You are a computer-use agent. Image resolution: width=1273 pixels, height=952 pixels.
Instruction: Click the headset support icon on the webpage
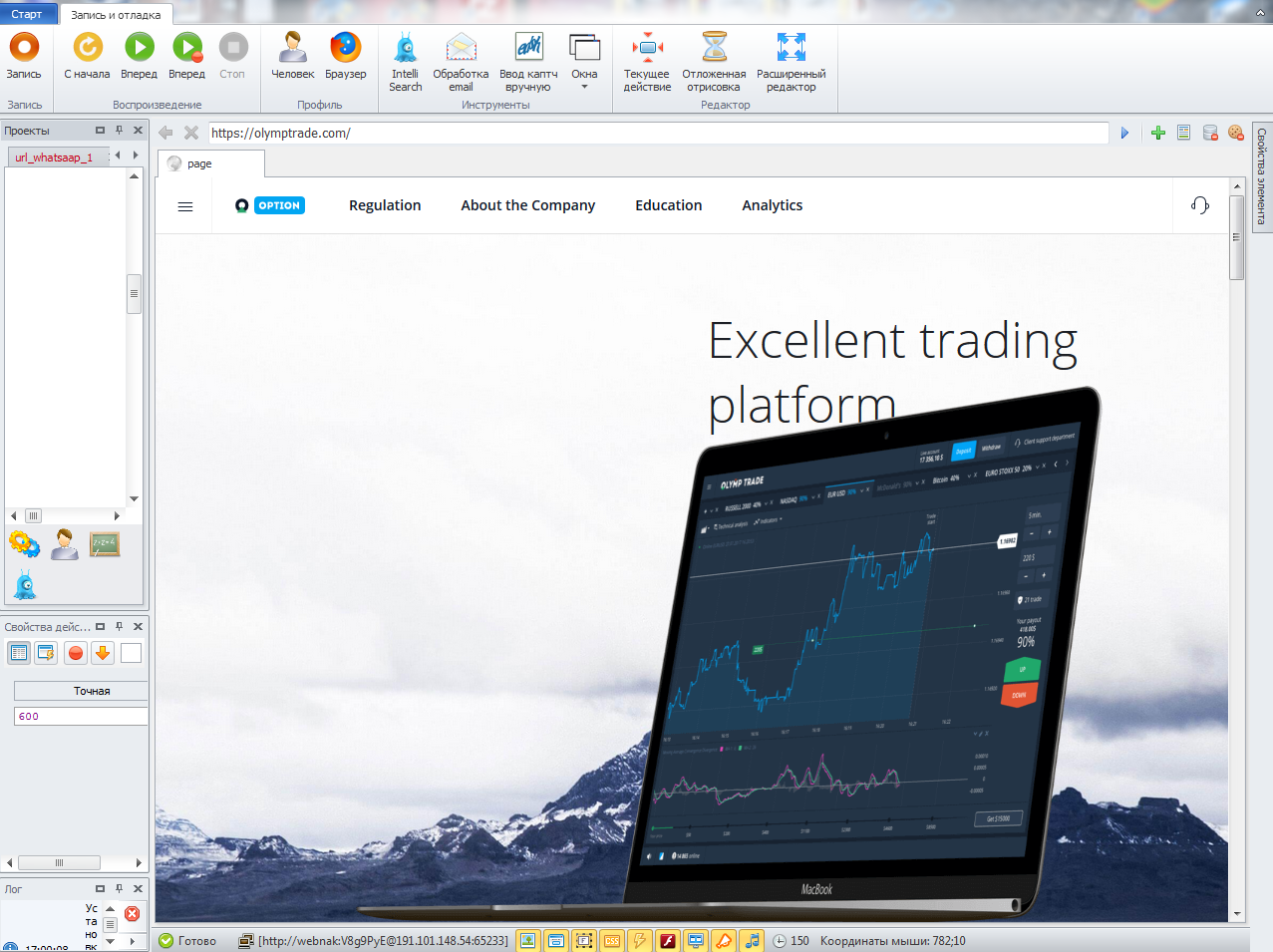pyautogui.click(x=1200, y=205)
